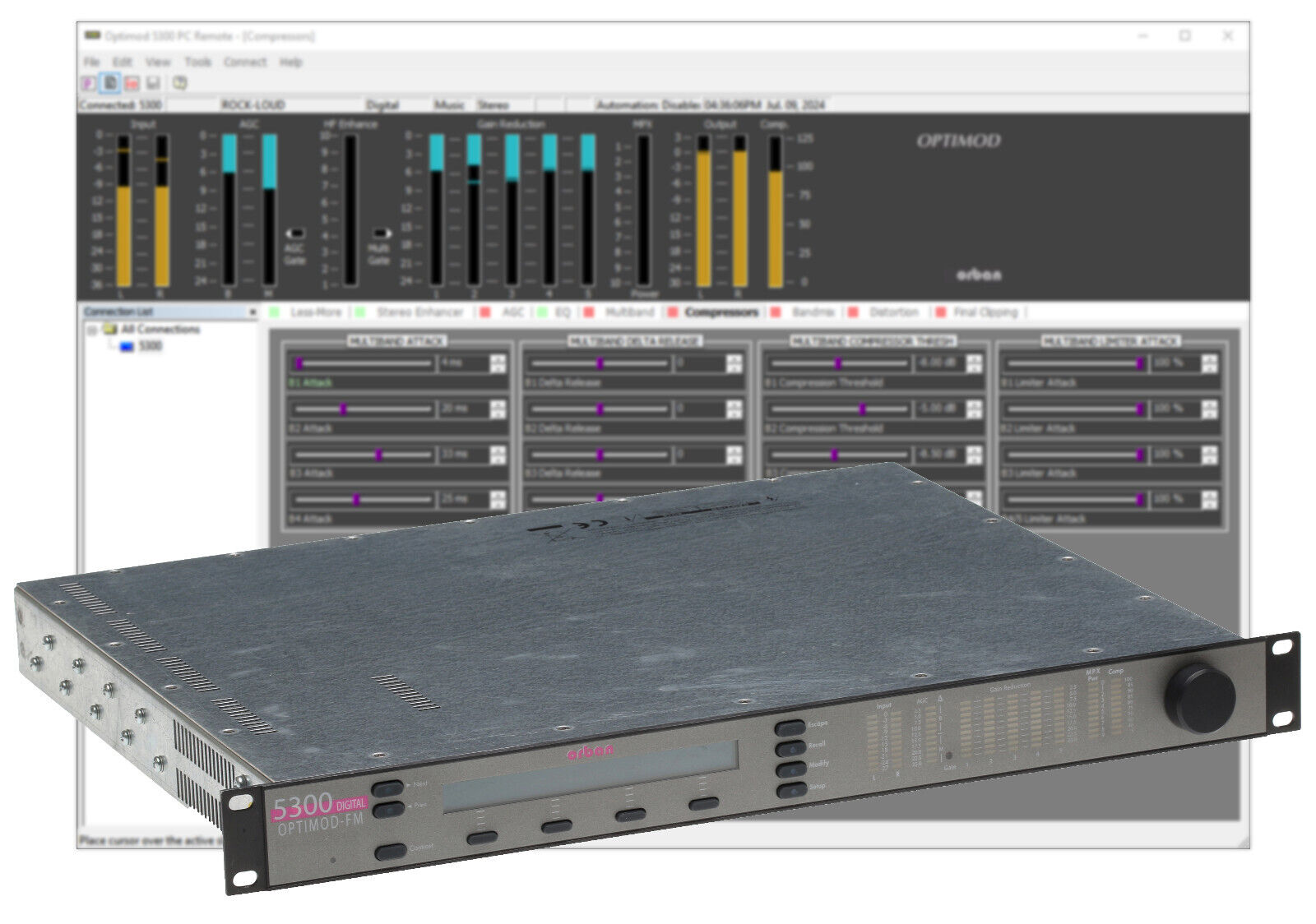This screenshot has height=924, width=1316.
Task: Click the B2 Delta Release slider
Action: pyautogui.click(x=599, y=409)
